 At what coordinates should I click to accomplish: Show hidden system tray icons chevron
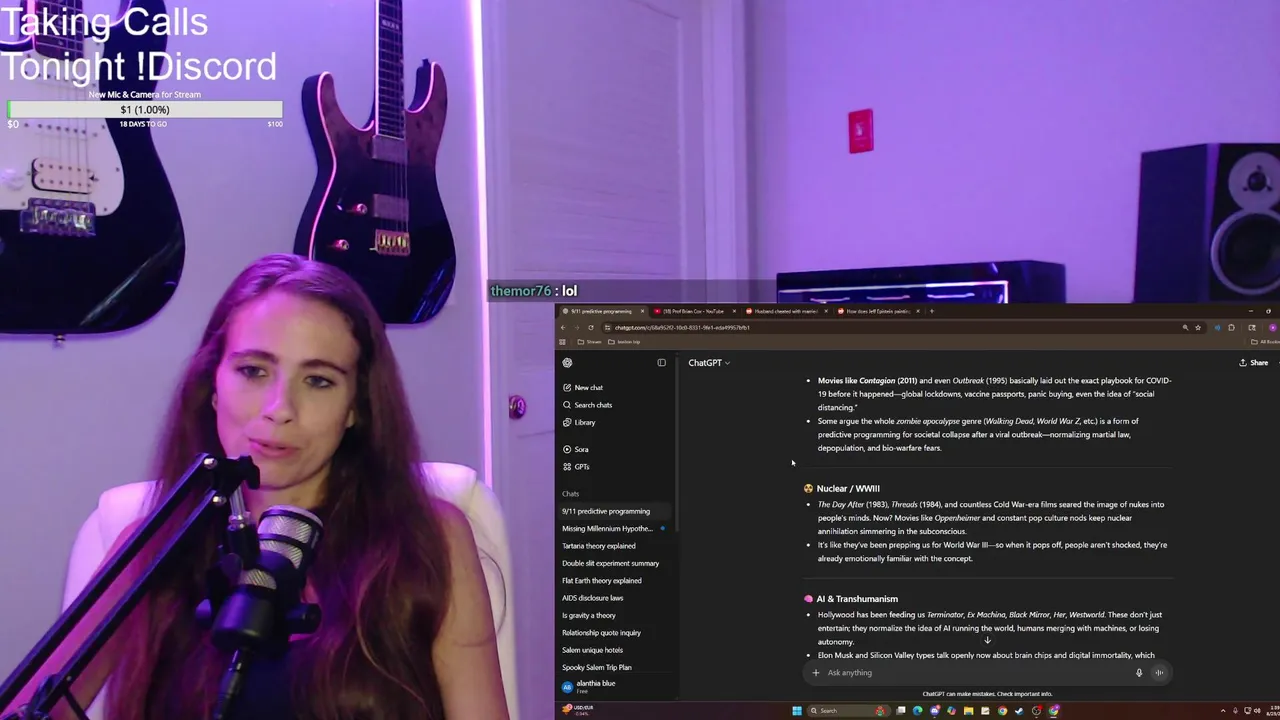pos(1223,711)
